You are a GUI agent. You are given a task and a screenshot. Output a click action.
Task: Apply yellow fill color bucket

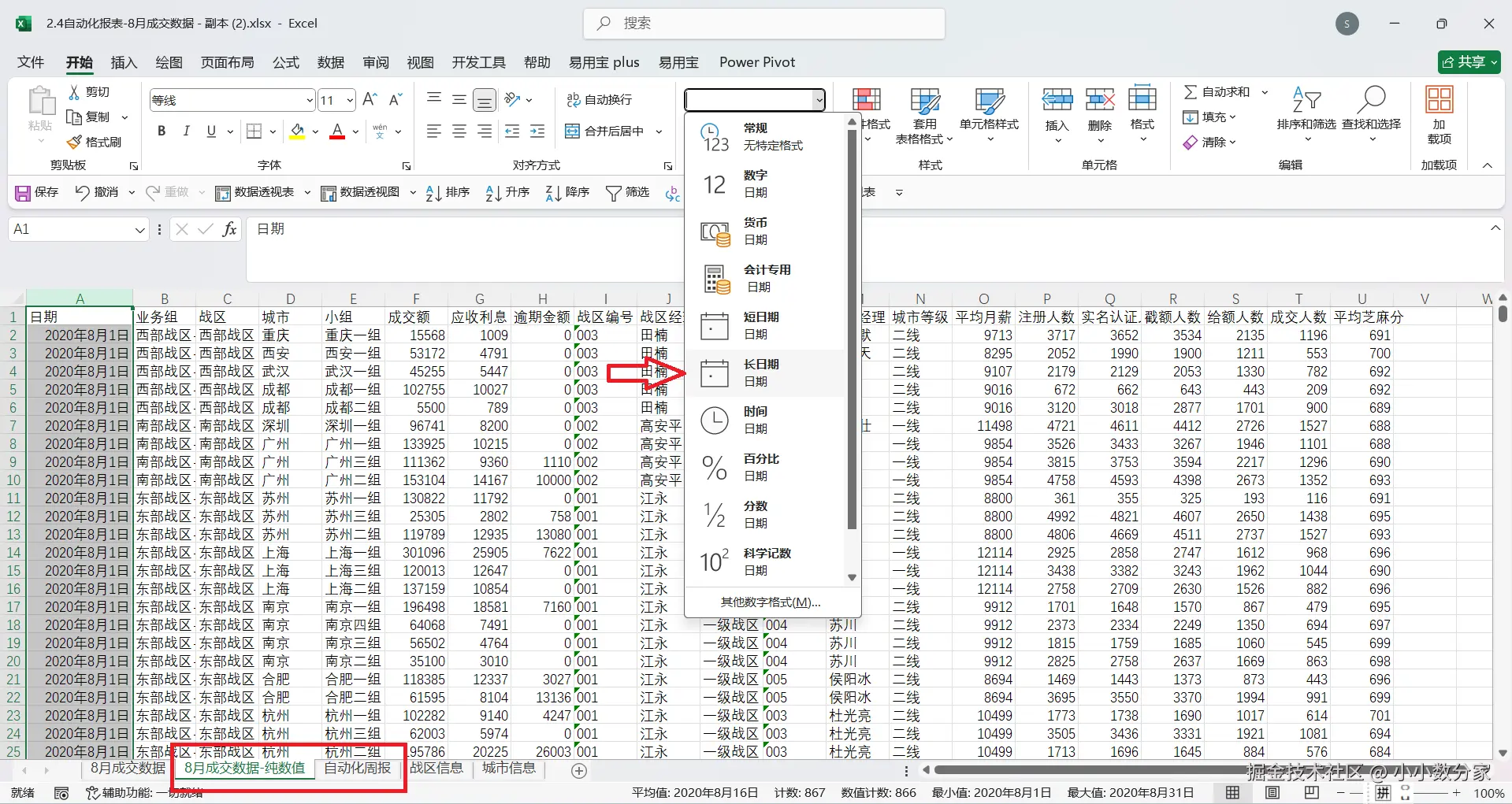click(297, 131)
